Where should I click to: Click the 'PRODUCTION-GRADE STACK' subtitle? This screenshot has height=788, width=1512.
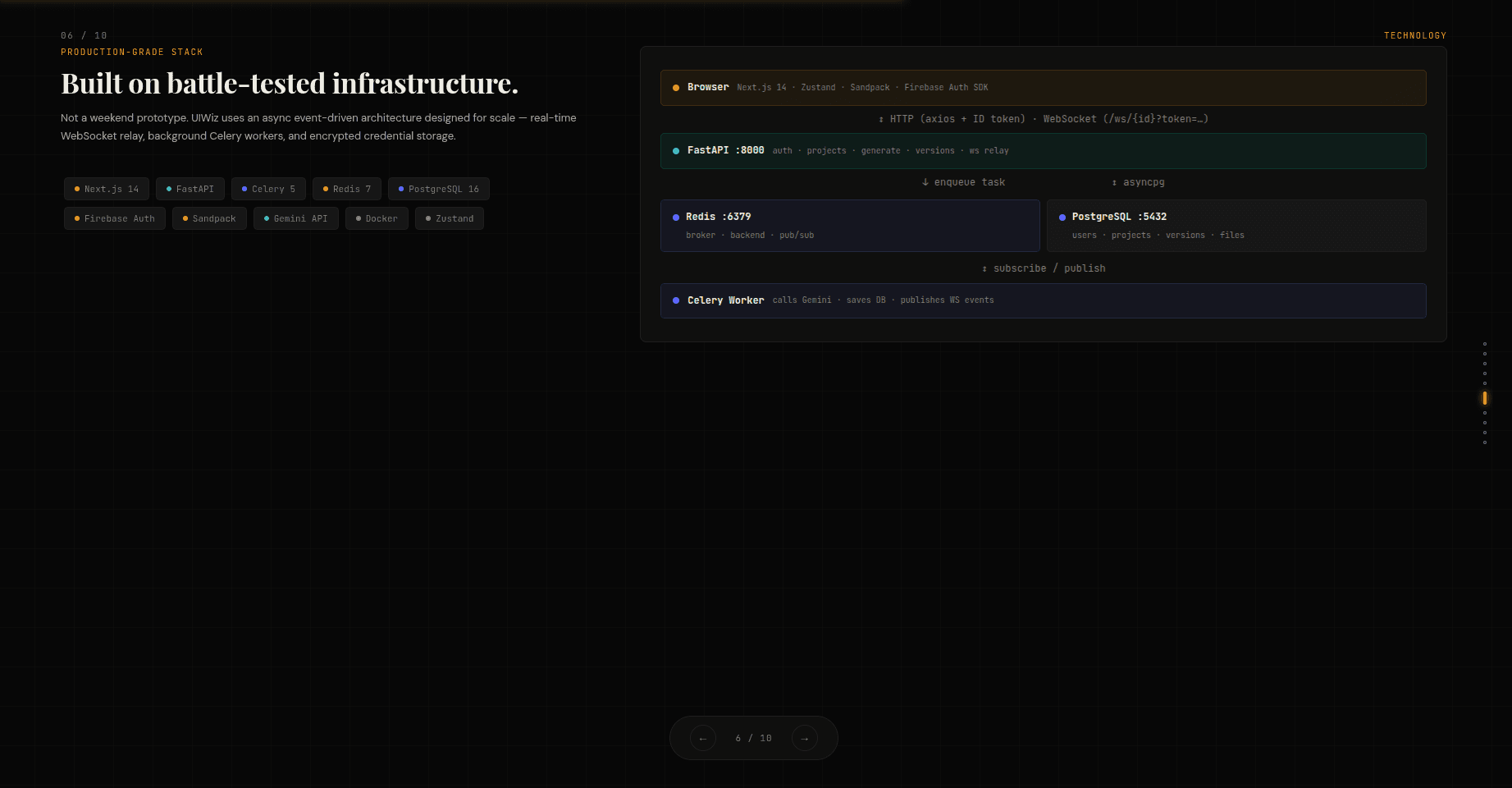coord(132,52)
